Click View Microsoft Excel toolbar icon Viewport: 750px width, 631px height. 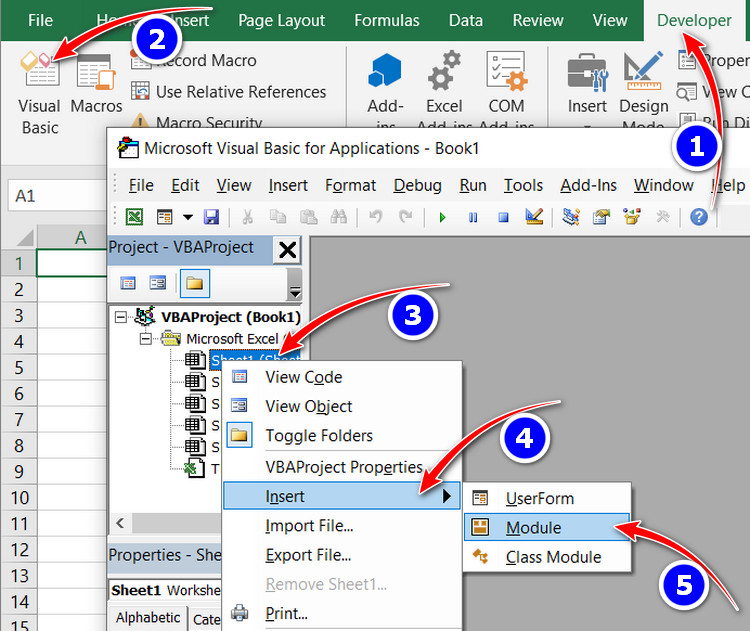coord(134,217)
